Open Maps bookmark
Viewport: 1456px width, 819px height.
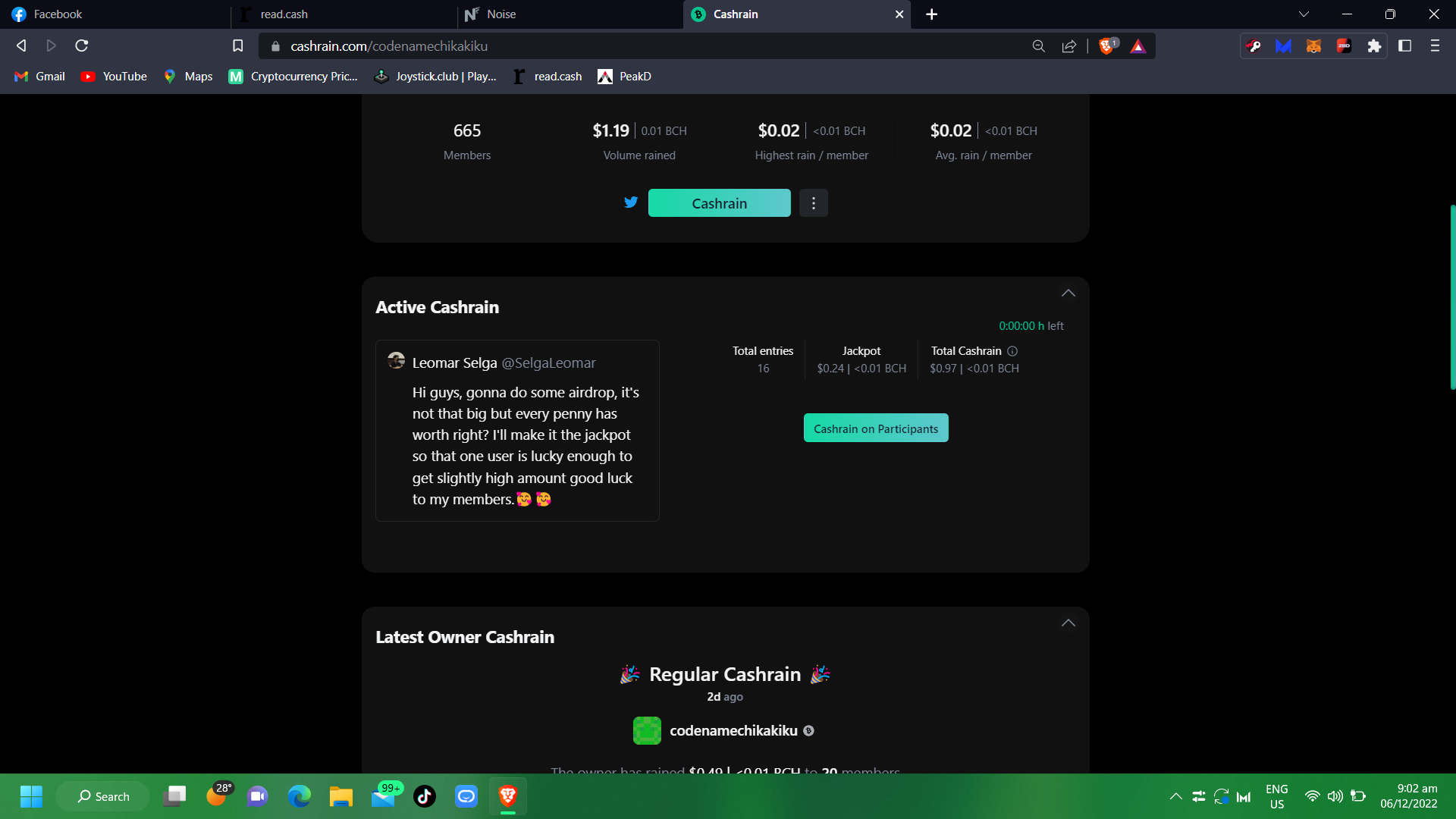[188, 77]
